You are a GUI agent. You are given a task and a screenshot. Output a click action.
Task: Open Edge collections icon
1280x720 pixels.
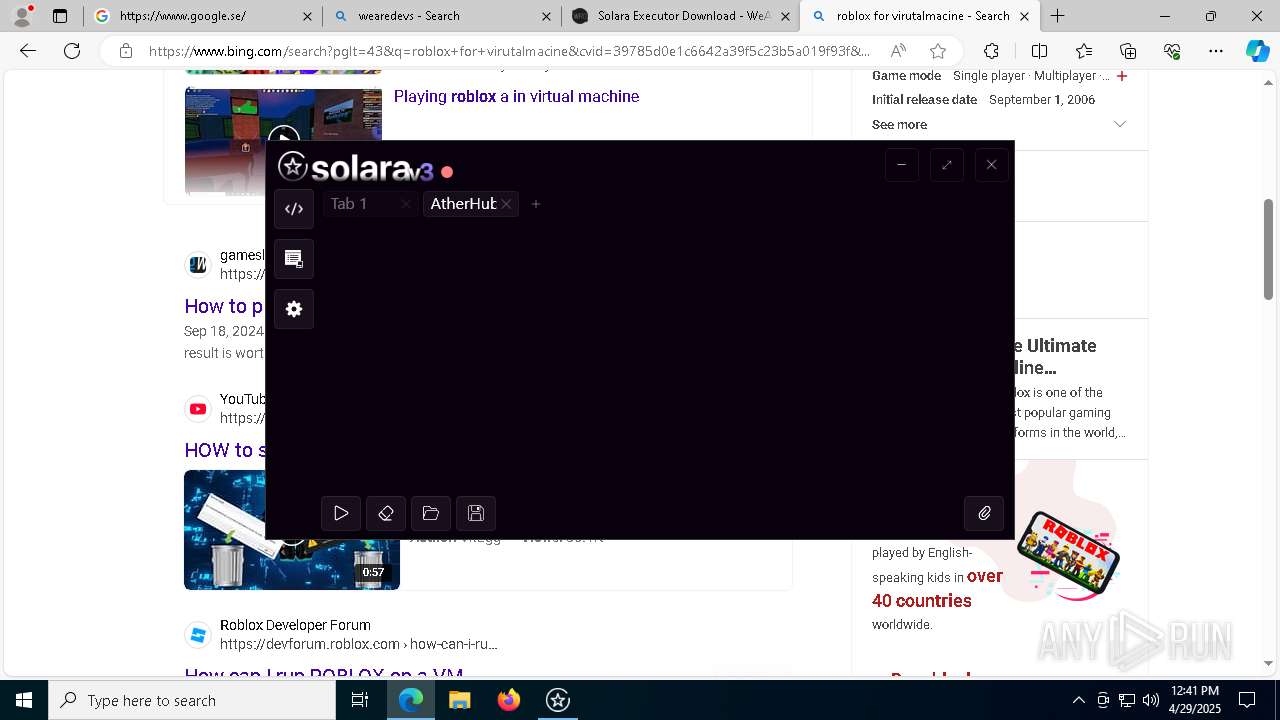1128,51
